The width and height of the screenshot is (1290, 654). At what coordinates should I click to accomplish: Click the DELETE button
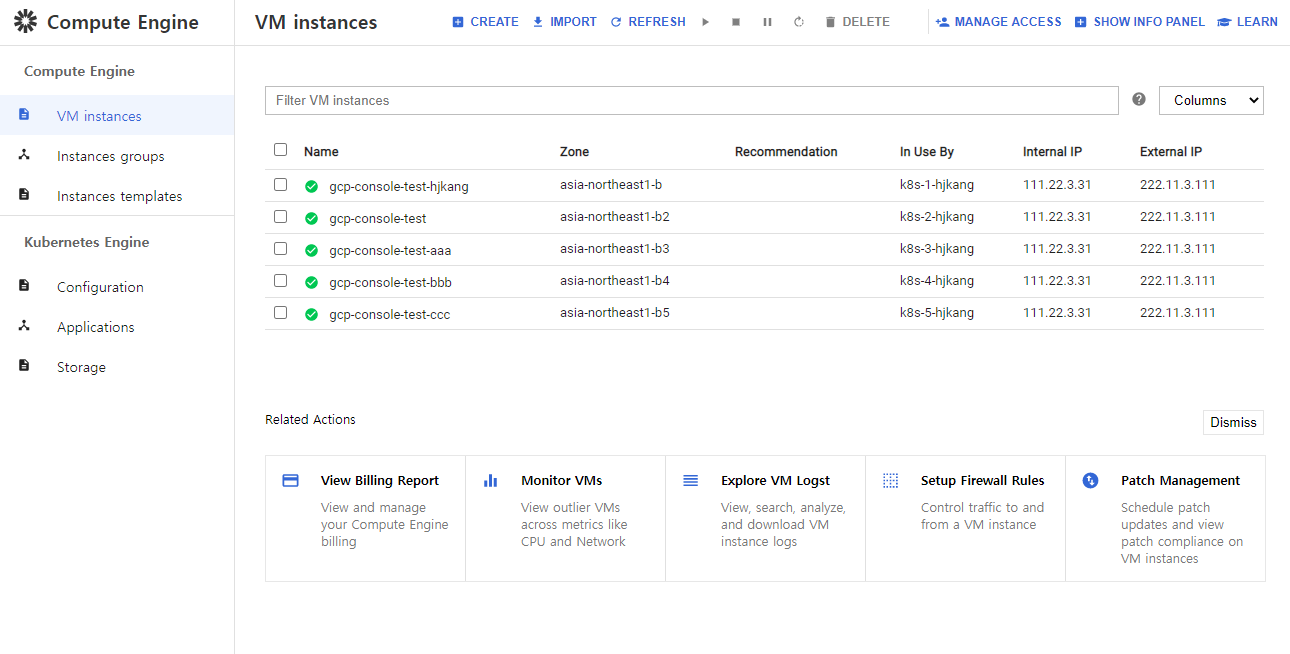(857, 22)
